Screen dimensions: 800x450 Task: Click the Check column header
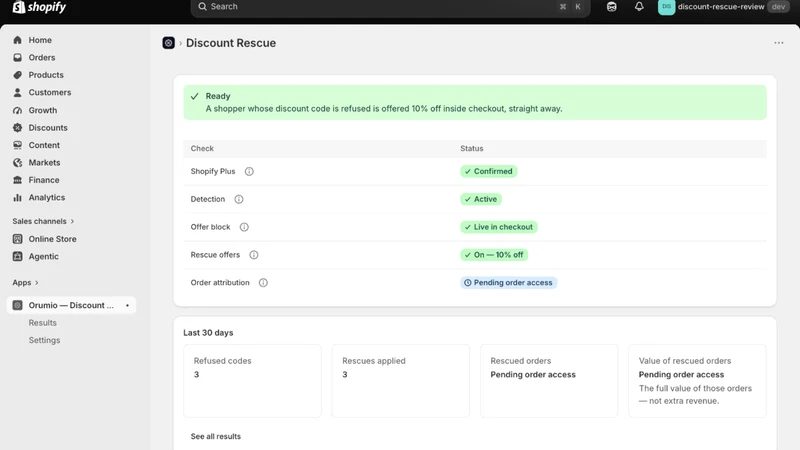tap(202, 148)
